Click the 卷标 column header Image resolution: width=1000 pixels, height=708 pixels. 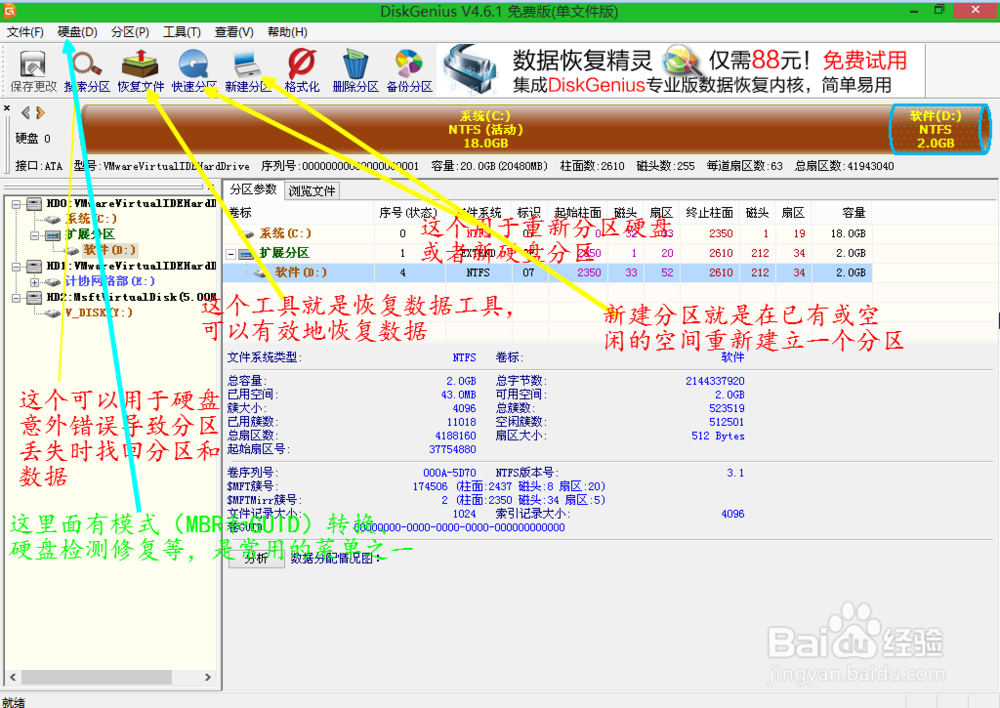[298, 213]
